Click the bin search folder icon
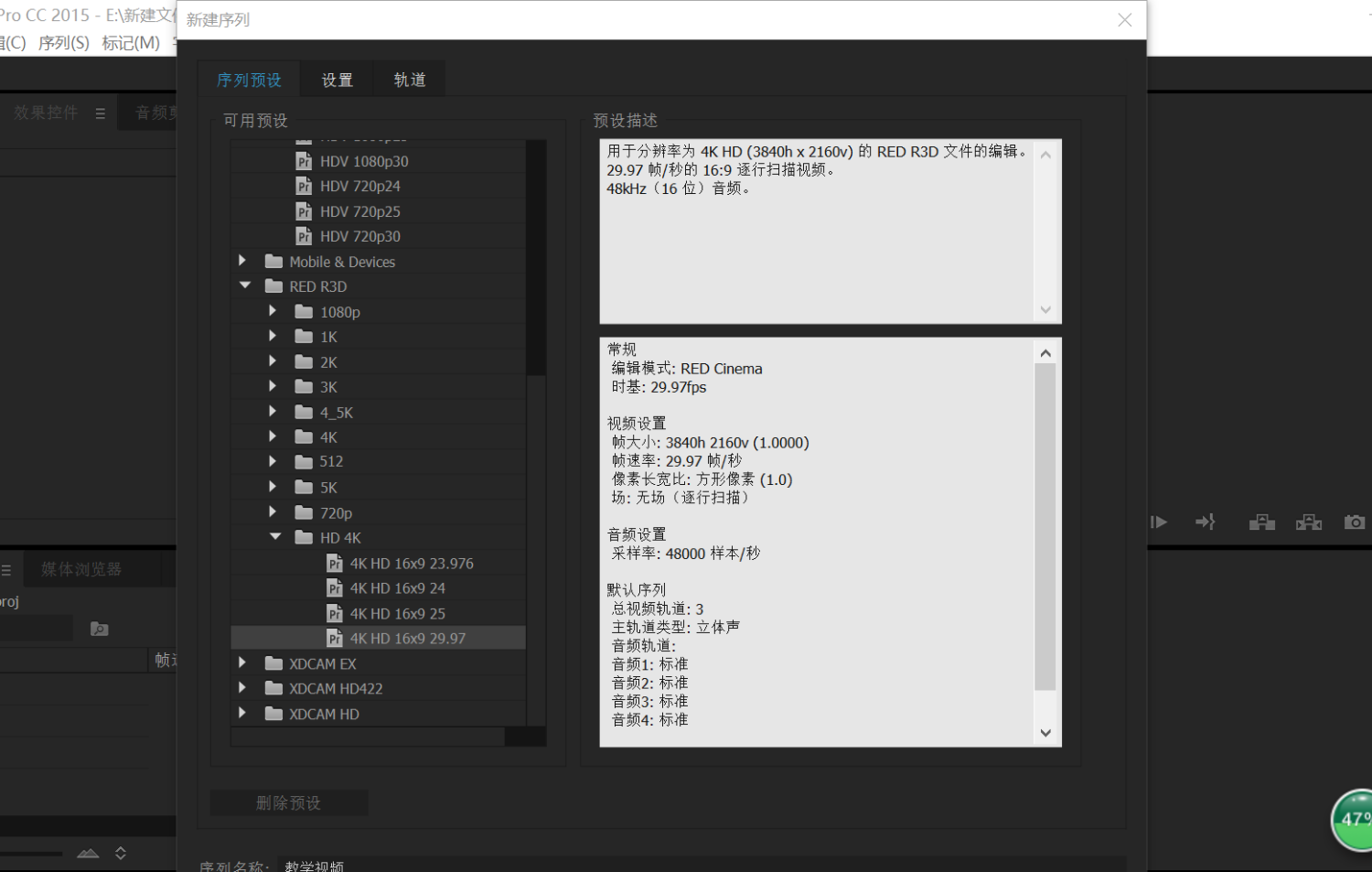 [99, 629]
